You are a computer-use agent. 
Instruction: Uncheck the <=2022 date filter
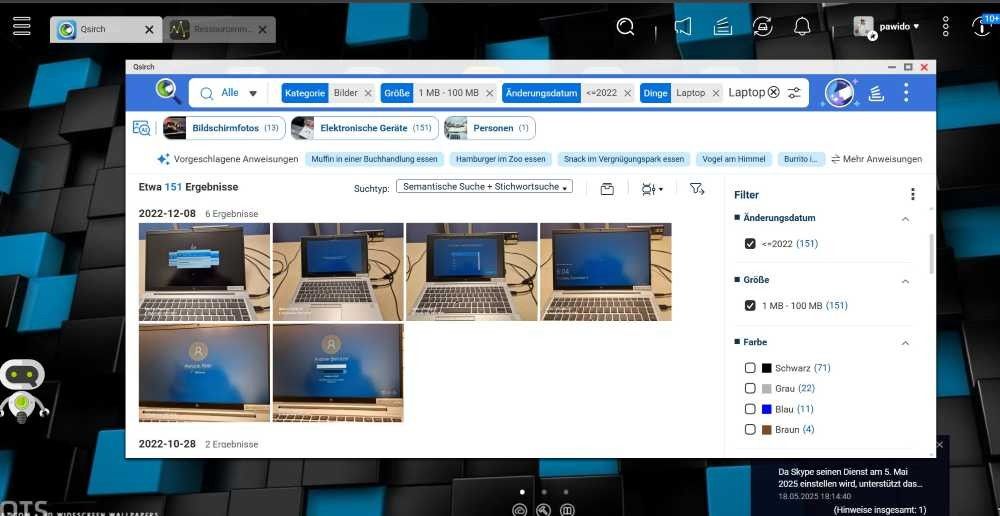pyautogui.click(x=750, y=244)
